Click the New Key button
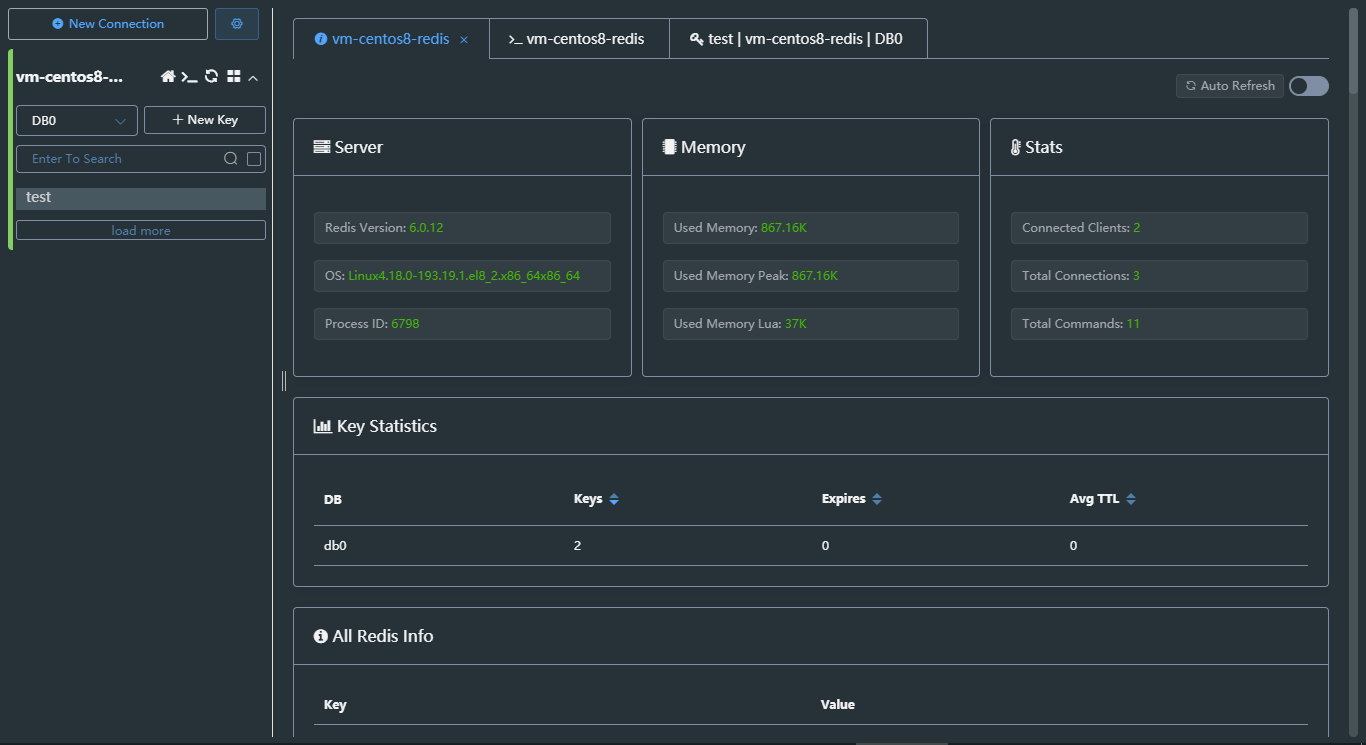This screenshot has height=745, width=1366. pos(205,120)
